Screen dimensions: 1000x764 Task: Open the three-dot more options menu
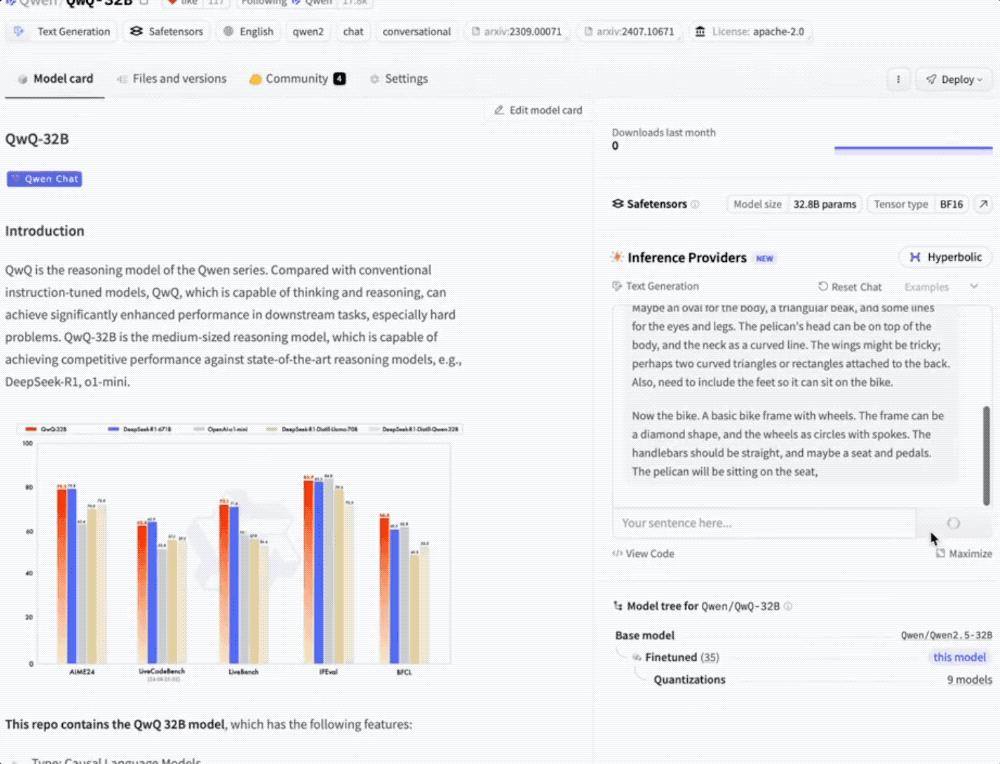(898, 79)
